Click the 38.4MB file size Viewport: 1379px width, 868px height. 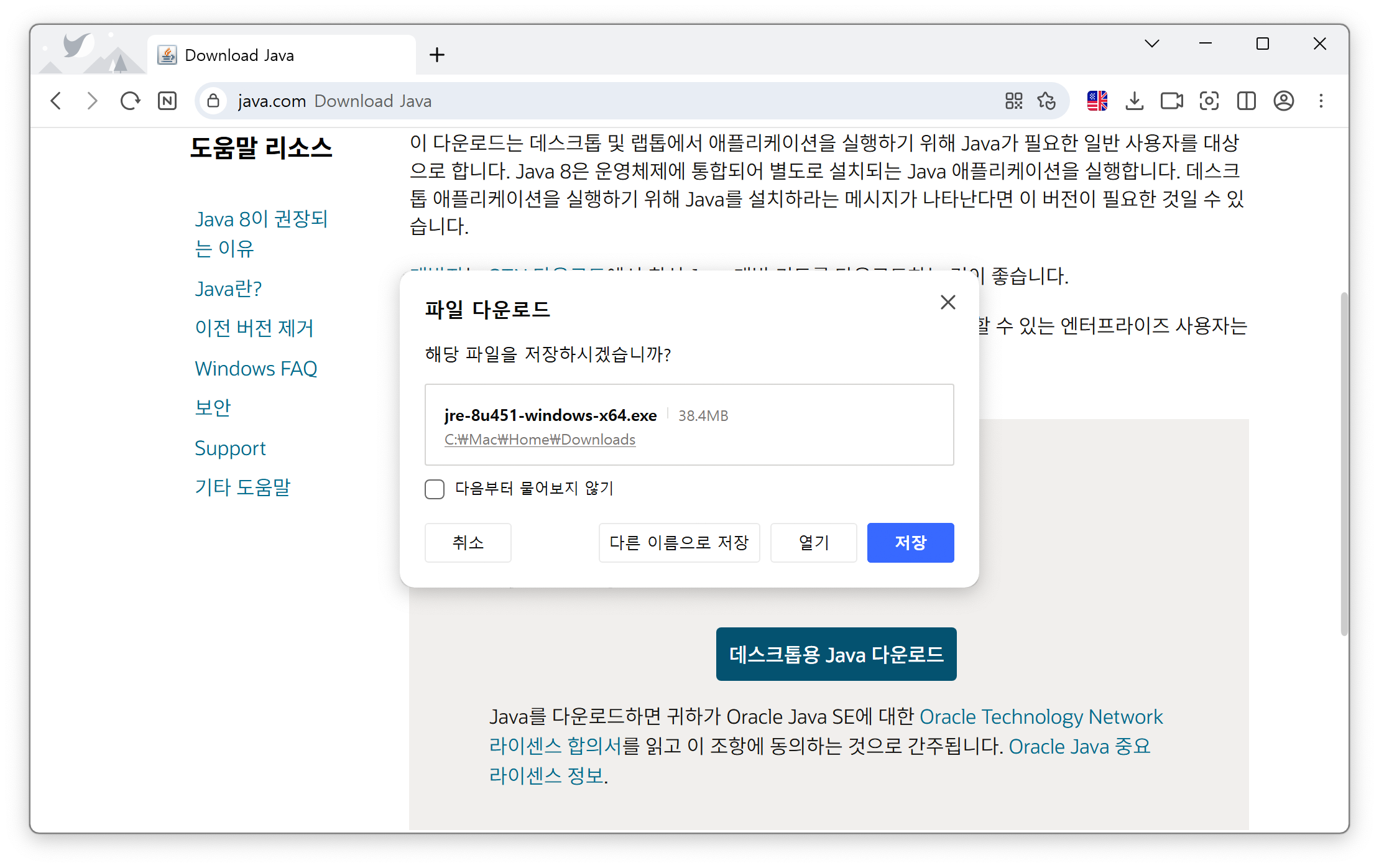click(703, 416)
